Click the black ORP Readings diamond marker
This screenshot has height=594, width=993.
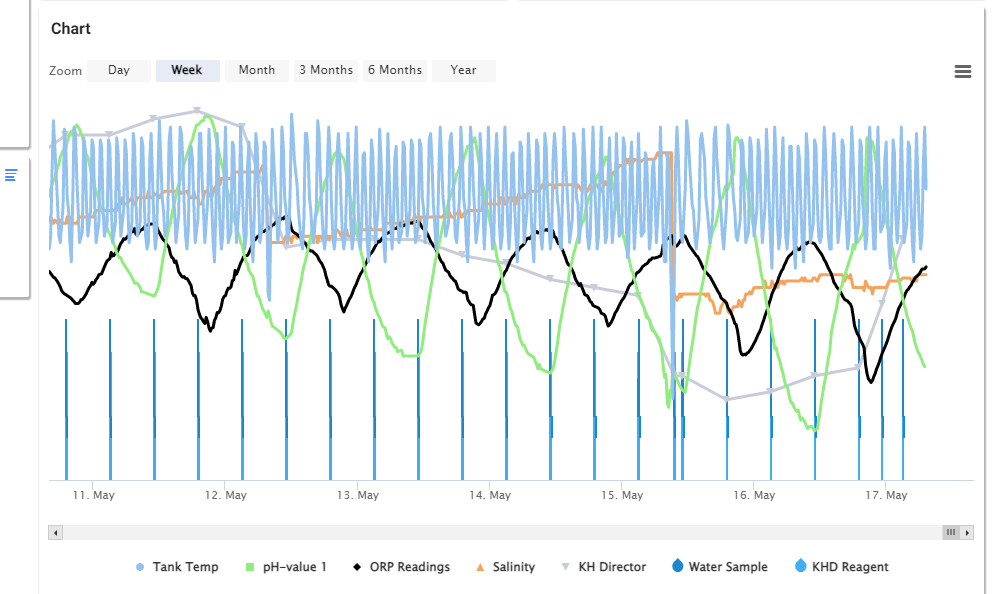point(357,567)
